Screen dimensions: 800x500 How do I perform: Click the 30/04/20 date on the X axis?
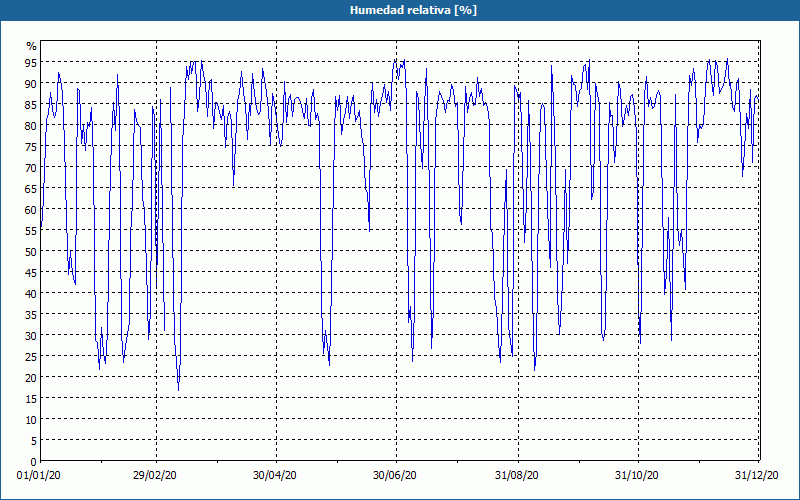(275, 475)
